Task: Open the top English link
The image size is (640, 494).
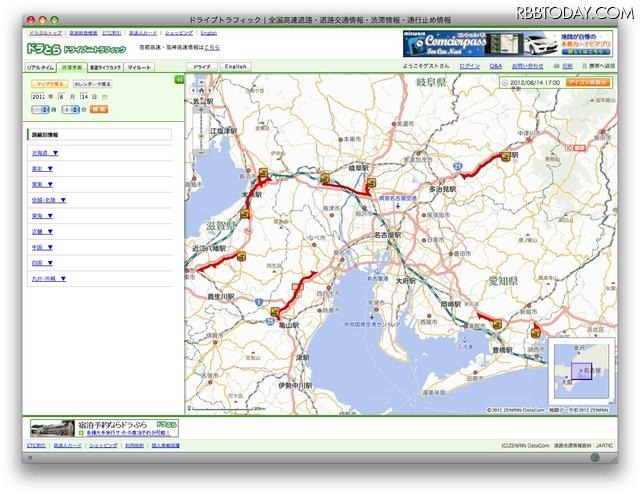Action: click(x=209, y=33)
